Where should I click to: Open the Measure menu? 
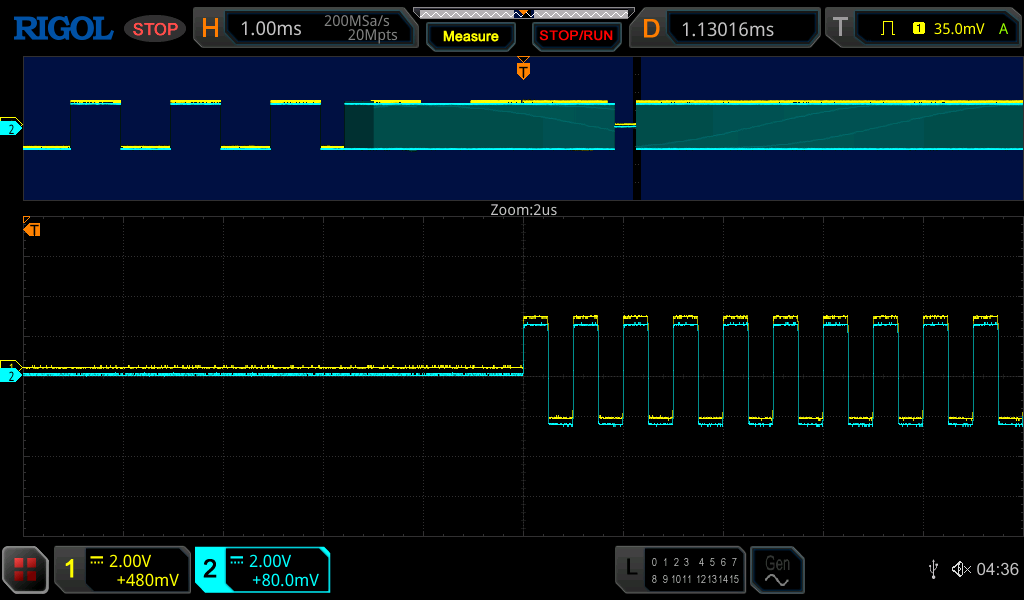[470, 36]
